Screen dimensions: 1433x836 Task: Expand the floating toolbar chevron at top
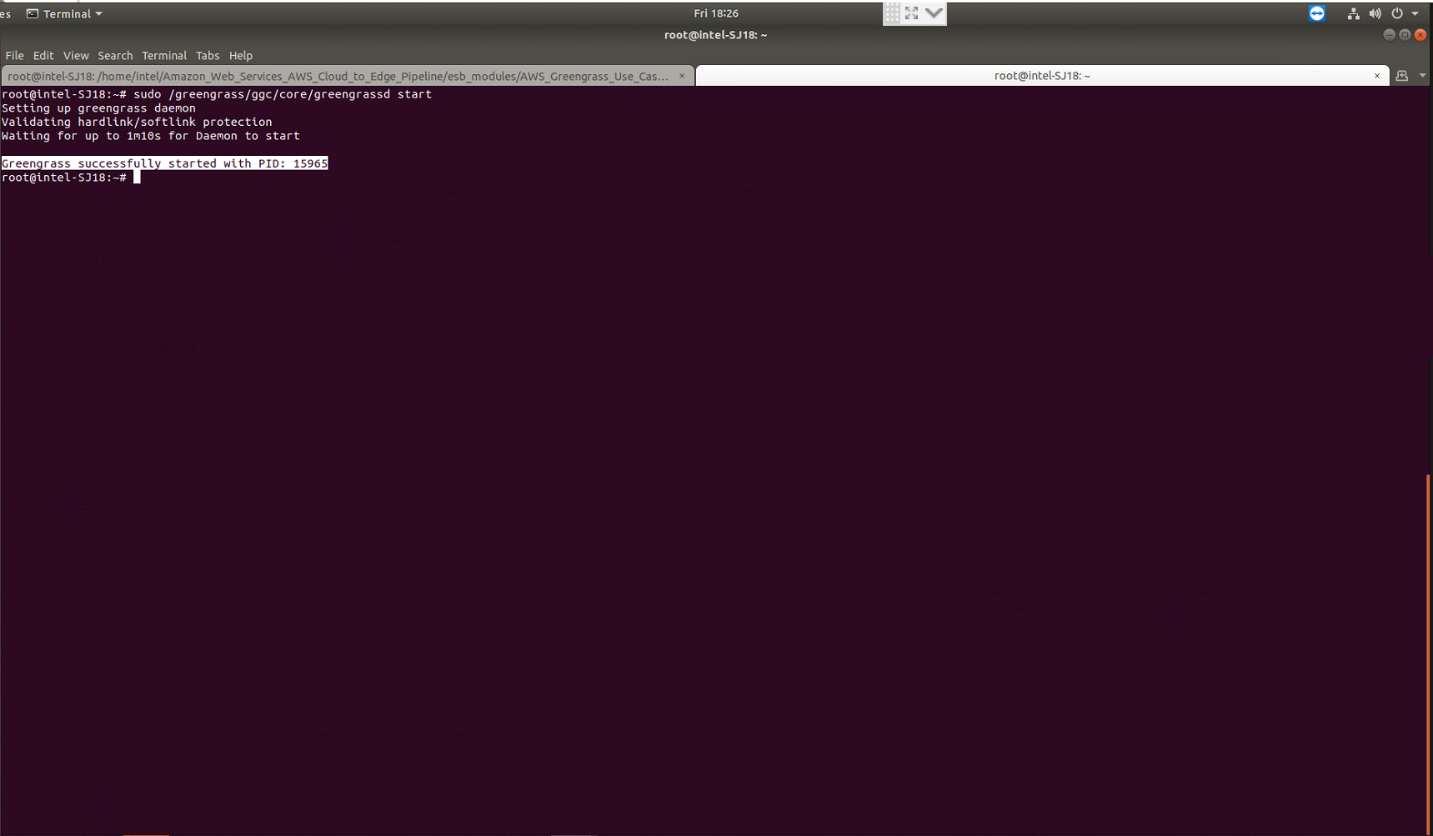(x=934, y=13)
